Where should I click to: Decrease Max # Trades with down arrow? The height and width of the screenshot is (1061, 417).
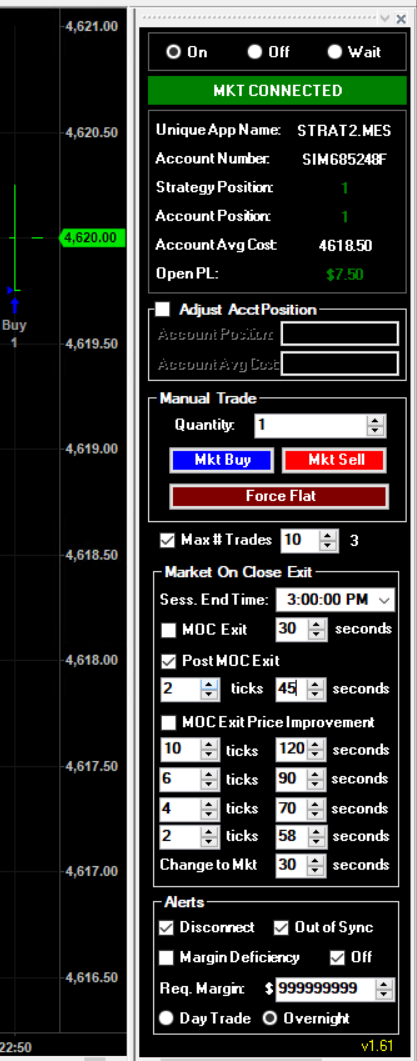(328, 545)
